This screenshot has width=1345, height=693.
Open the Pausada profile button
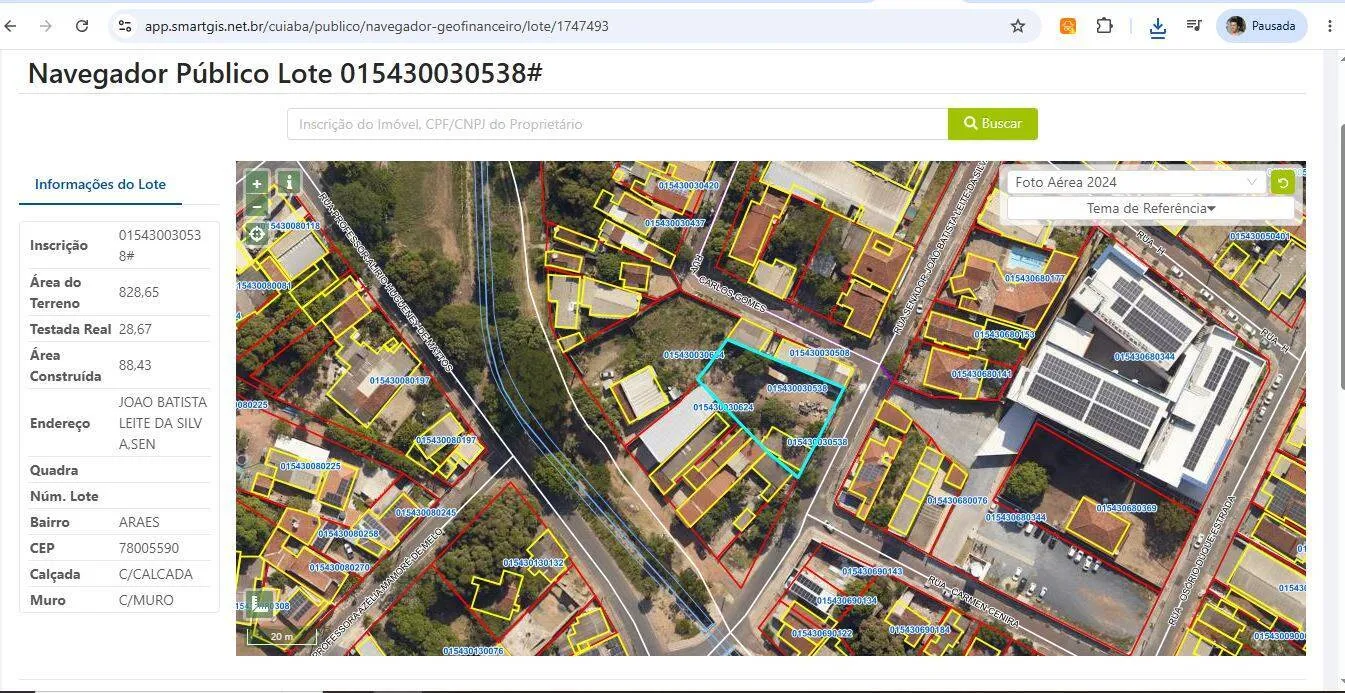click(1261, 26)
